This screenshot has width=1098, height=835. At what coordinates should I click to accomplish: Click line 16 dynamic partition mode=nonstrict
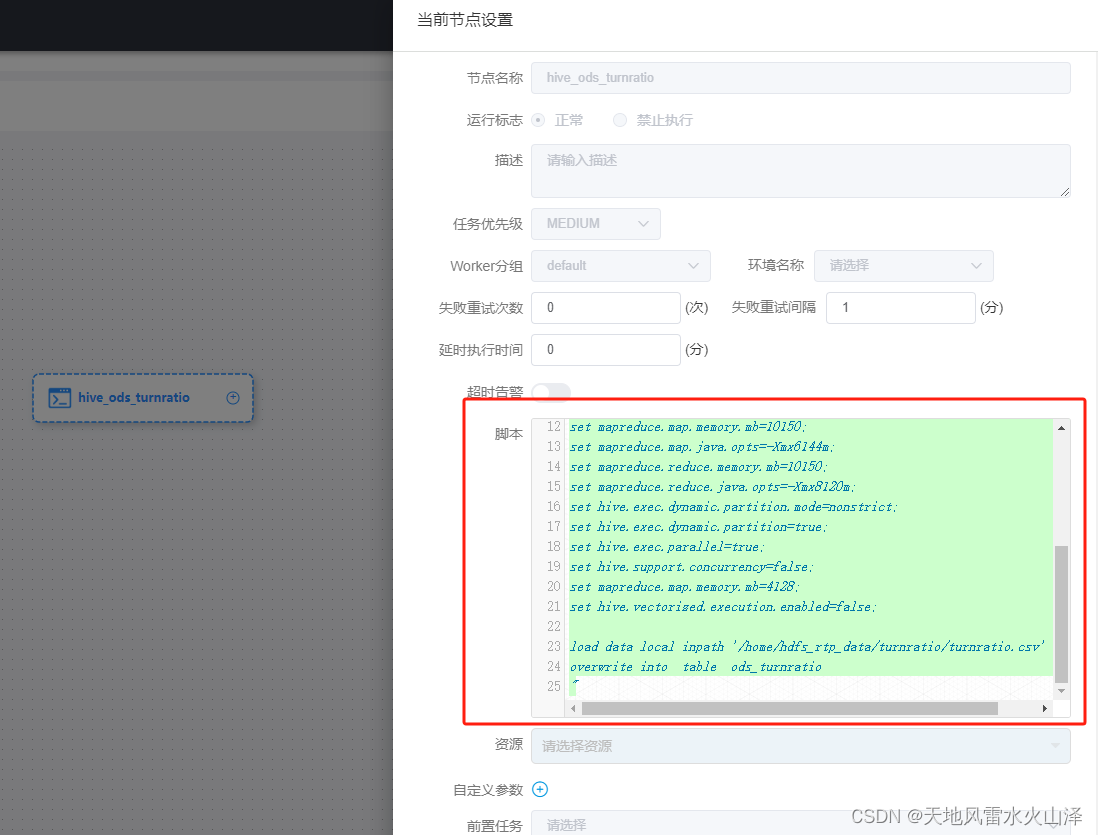[733, 506]
